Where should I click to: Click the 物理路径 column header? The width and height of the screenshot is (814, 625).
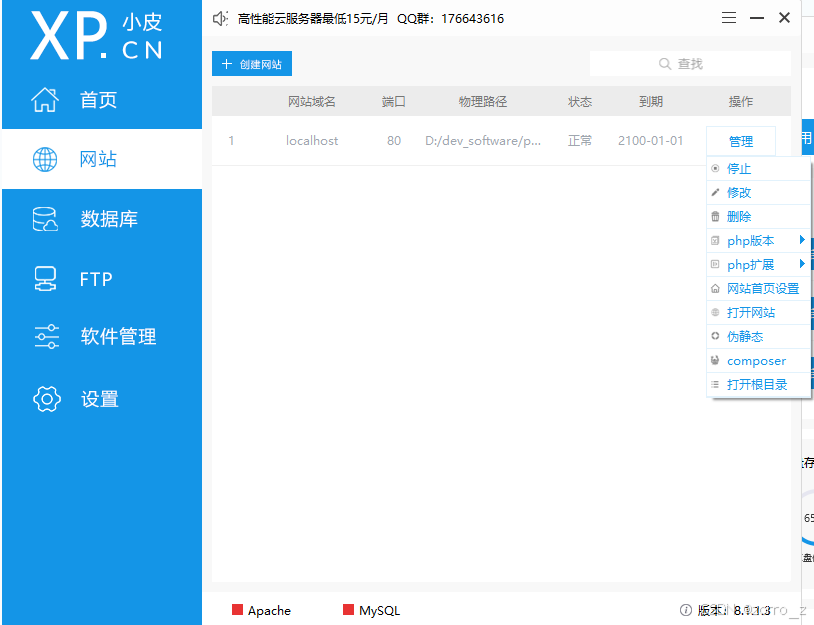(483, 101)
